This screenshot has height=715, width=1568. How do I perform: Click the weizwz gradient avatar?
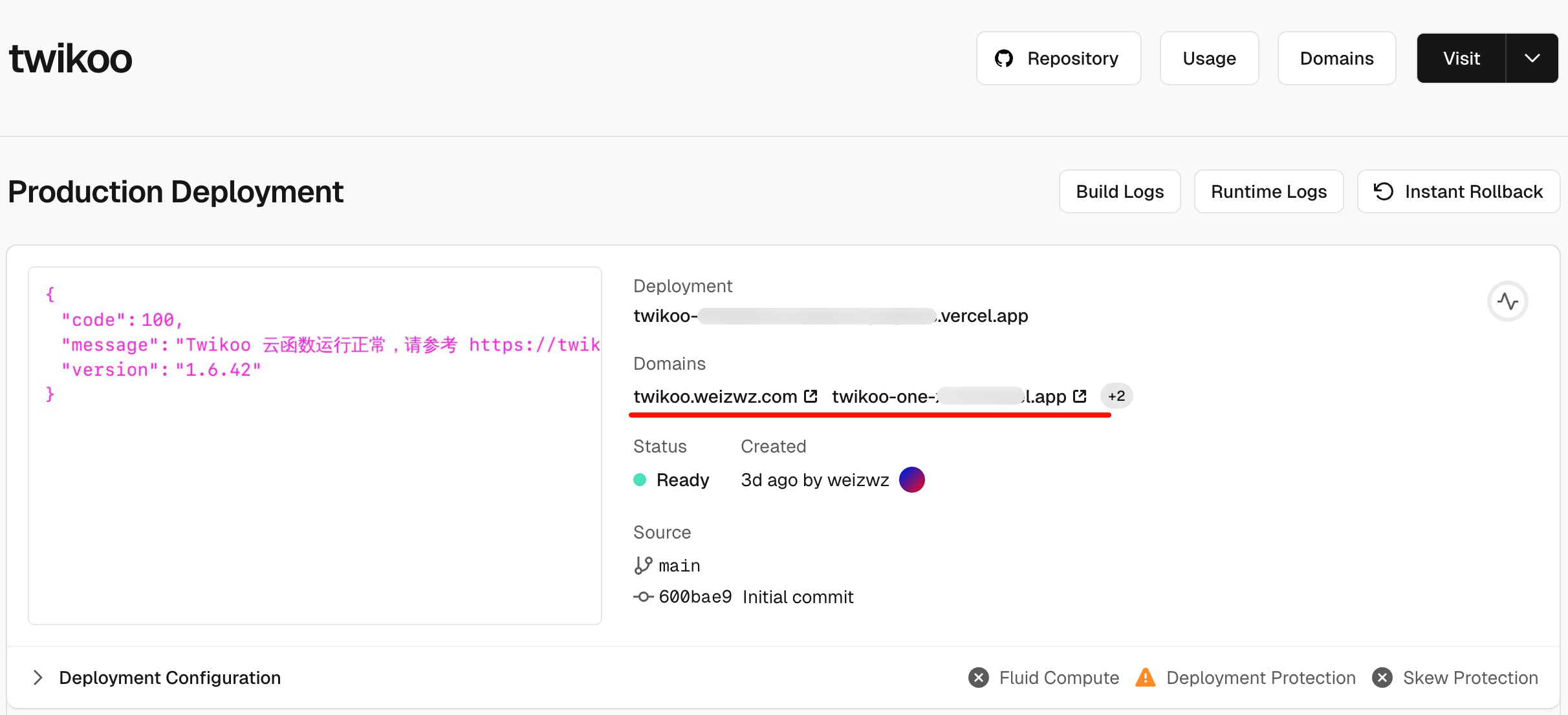click(911, 480)
